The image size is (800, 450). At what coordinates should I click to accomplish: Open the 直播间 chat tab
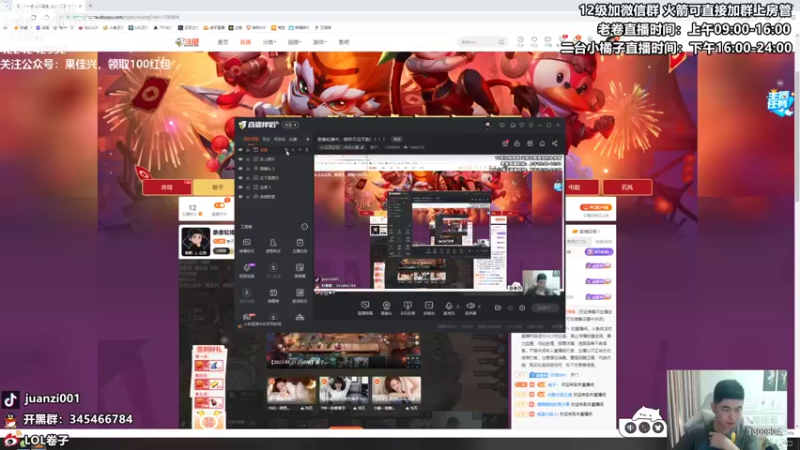pyautogui.click(x=587, y=231)
